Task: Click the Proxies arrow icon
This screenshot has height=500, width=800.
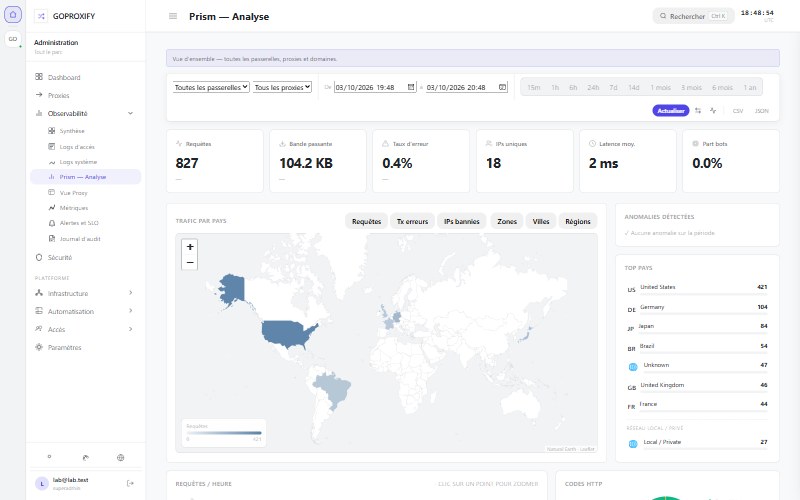Action: coord(39,95)
